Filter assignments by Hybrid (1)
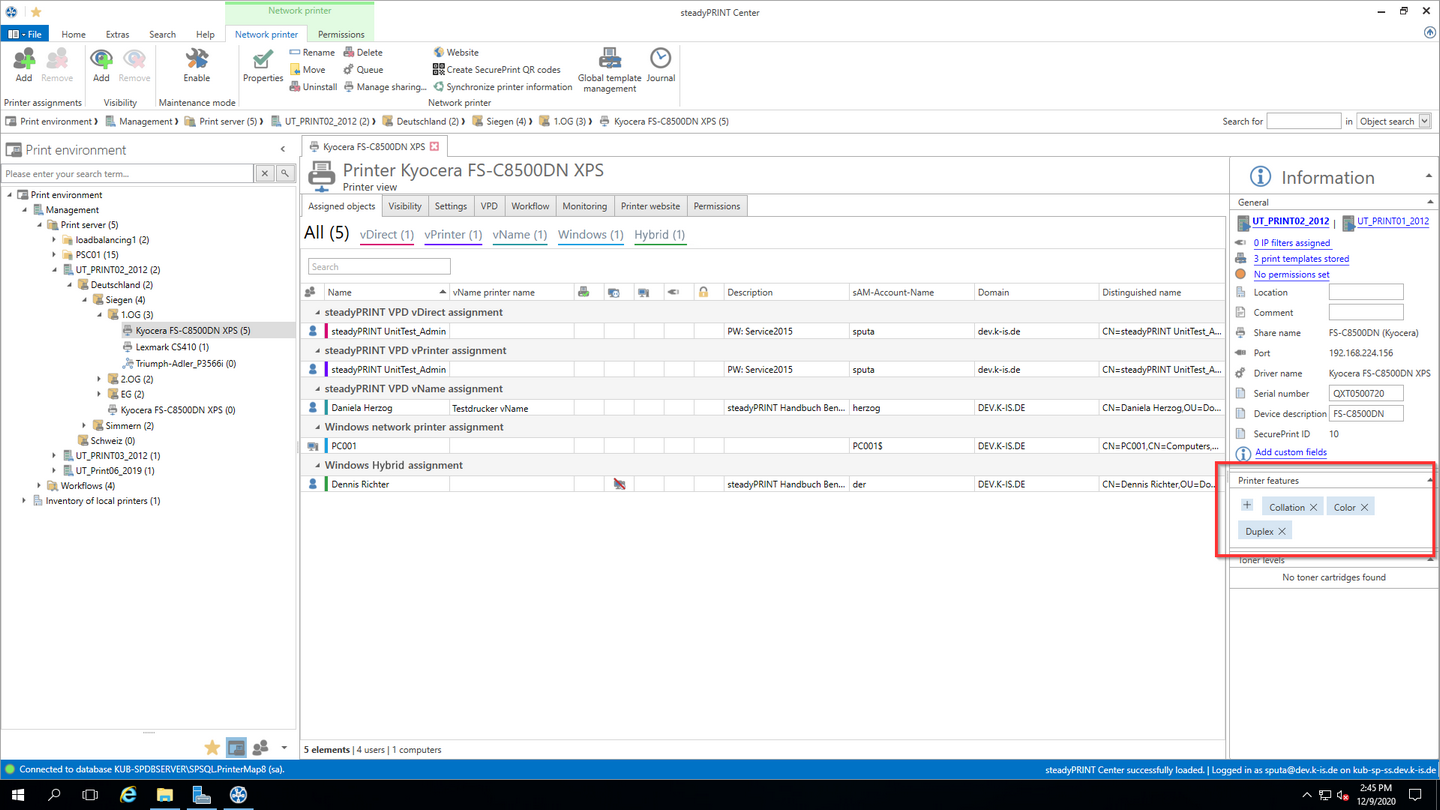 (x=660, y=235)
